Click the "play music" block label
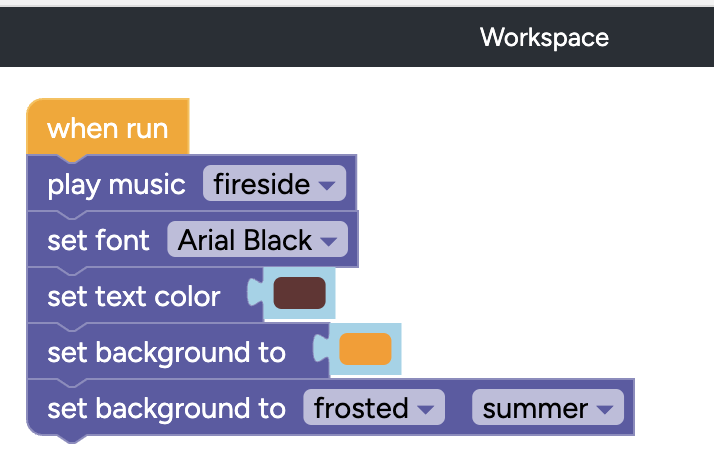The height and width of the screenshot is (476, 714). [x=116, y=185]
